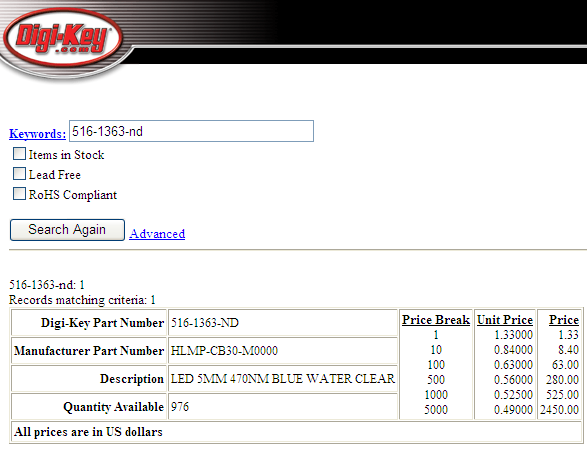Screen dimensions: 587x450
Task: Click unit price 0.63000
Action: pos(513,365)
